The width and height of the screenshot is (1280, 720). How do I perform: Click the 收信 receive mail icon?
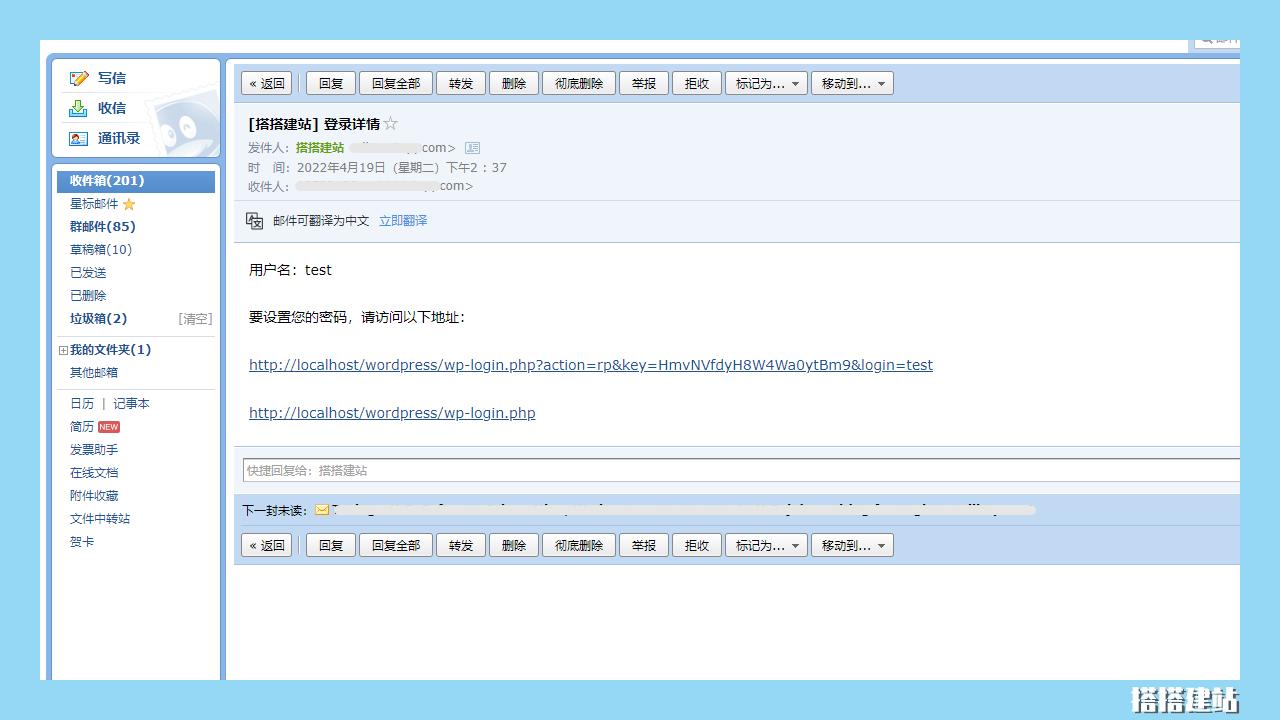click(79, 108)
